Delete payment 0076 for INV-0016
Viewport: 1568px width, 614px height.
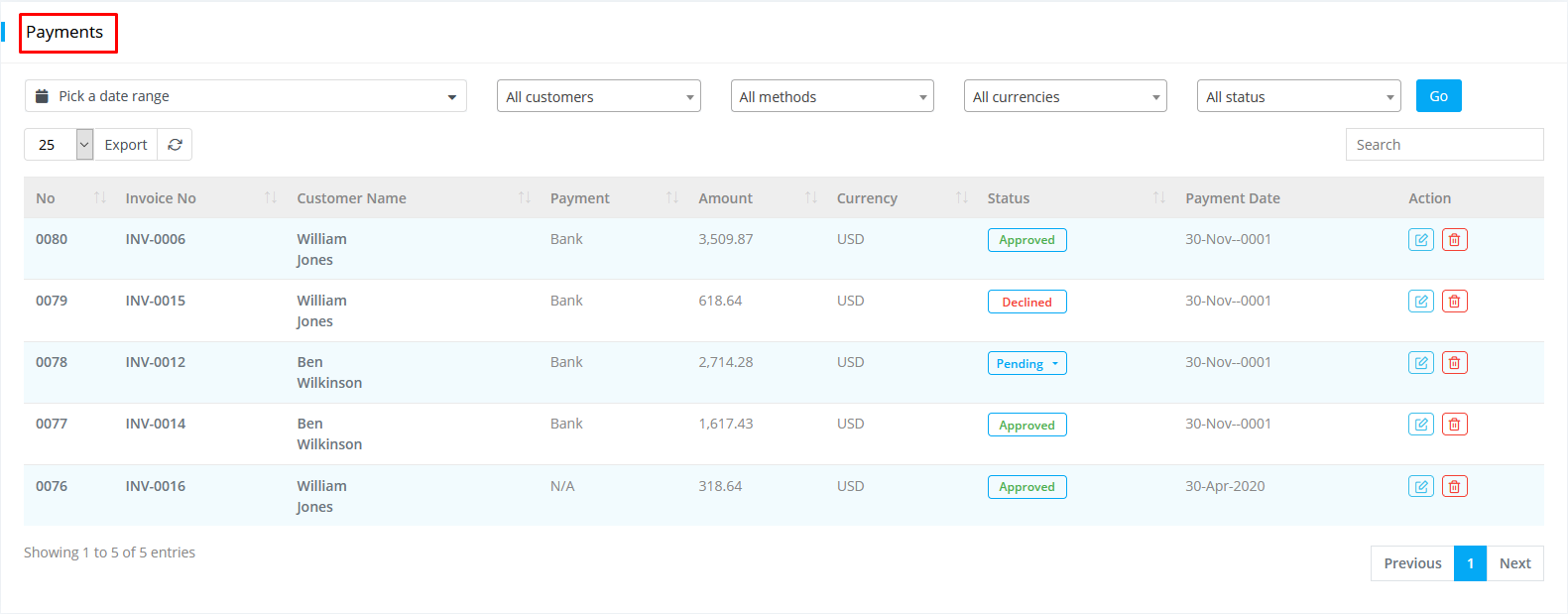coord(1454,487)
